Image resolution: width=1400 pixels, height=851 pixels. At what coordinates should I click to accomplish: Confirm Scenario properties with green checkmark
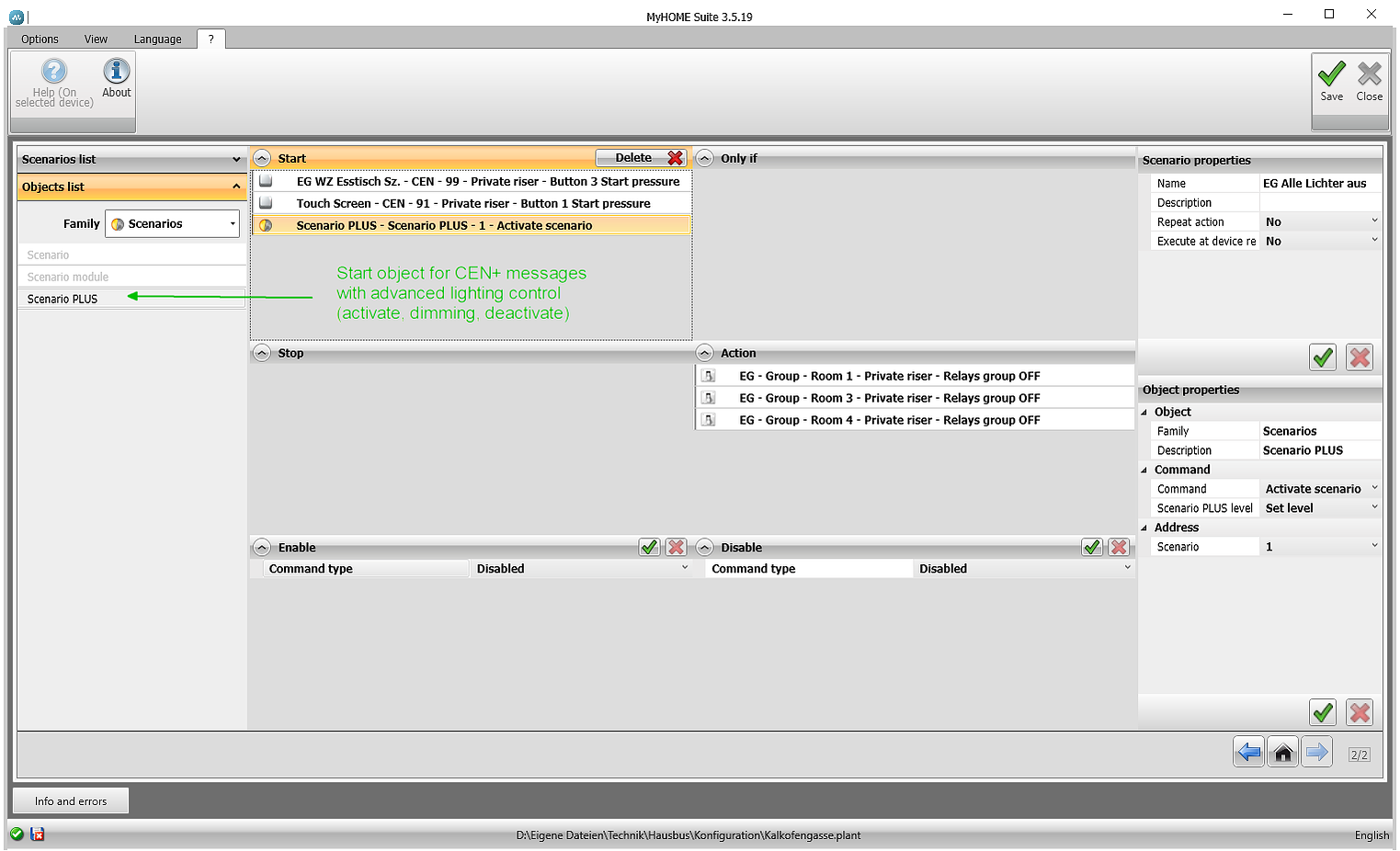pos(1323,357)
